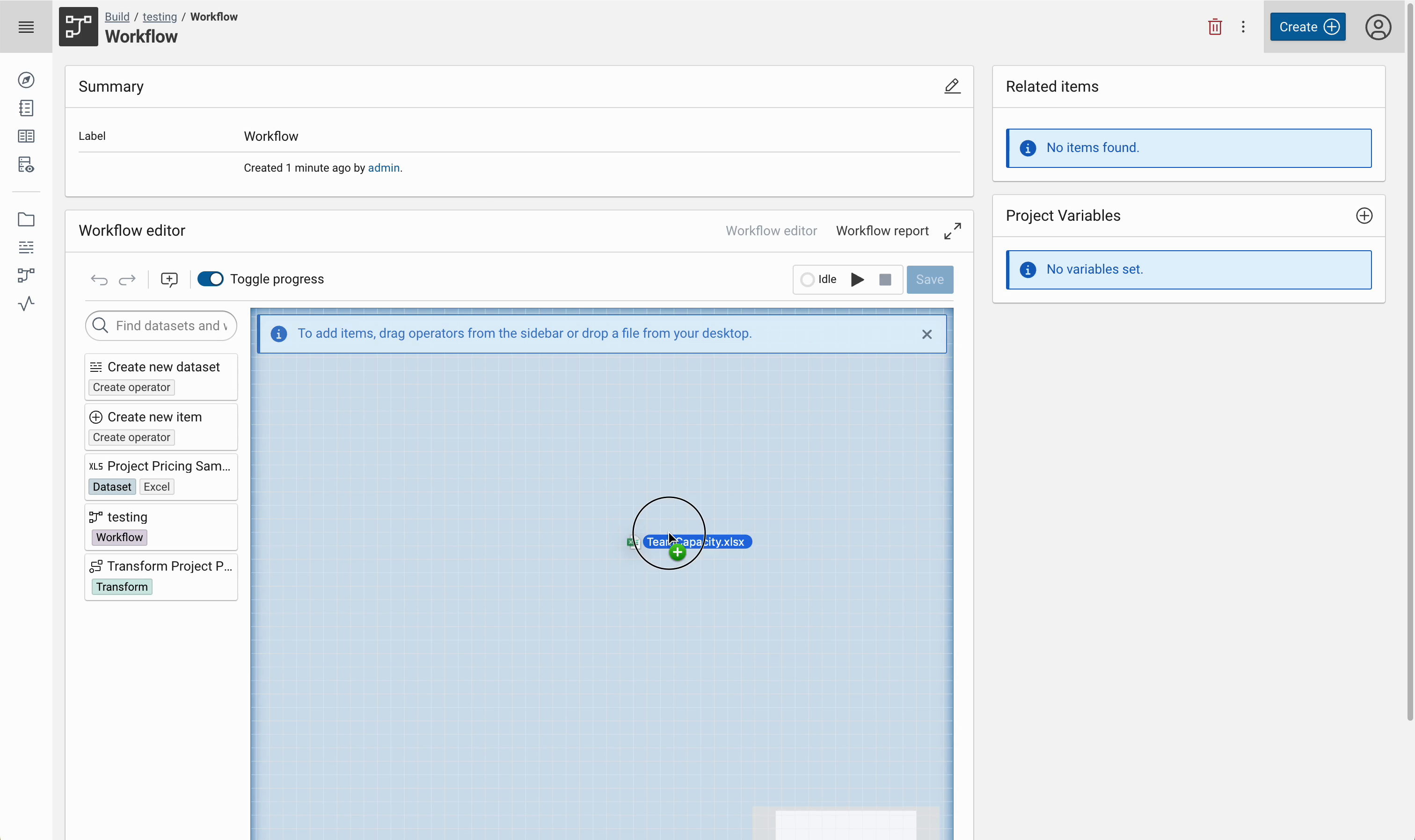Viewport: 1415px width, 840px height.
Task: Click the Create button in the top bar
Action: coord(1307,27)
